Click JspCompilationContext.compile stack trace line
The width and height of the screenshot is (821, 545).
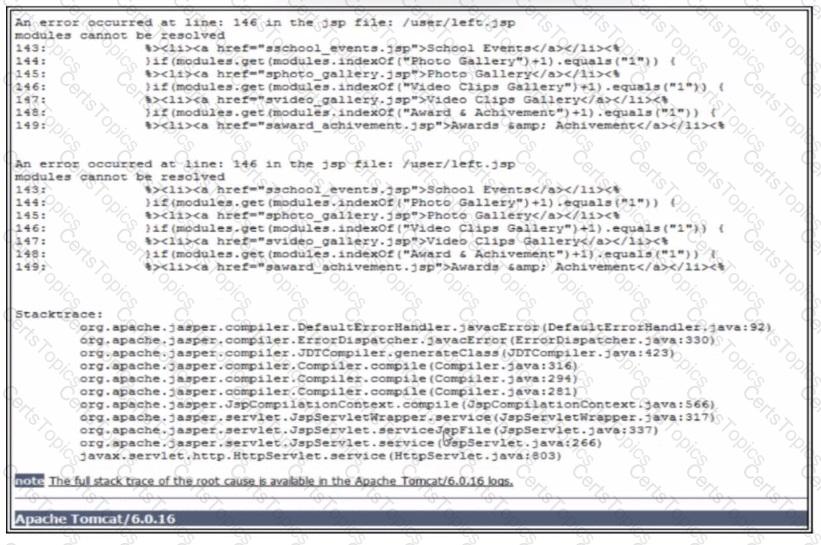click(x=397, y=405)
